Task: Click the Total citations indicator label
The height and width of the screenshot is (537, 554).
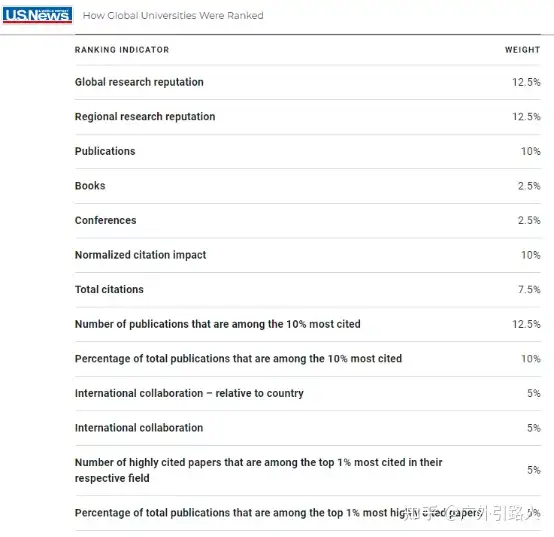Action: coord(109,289)
